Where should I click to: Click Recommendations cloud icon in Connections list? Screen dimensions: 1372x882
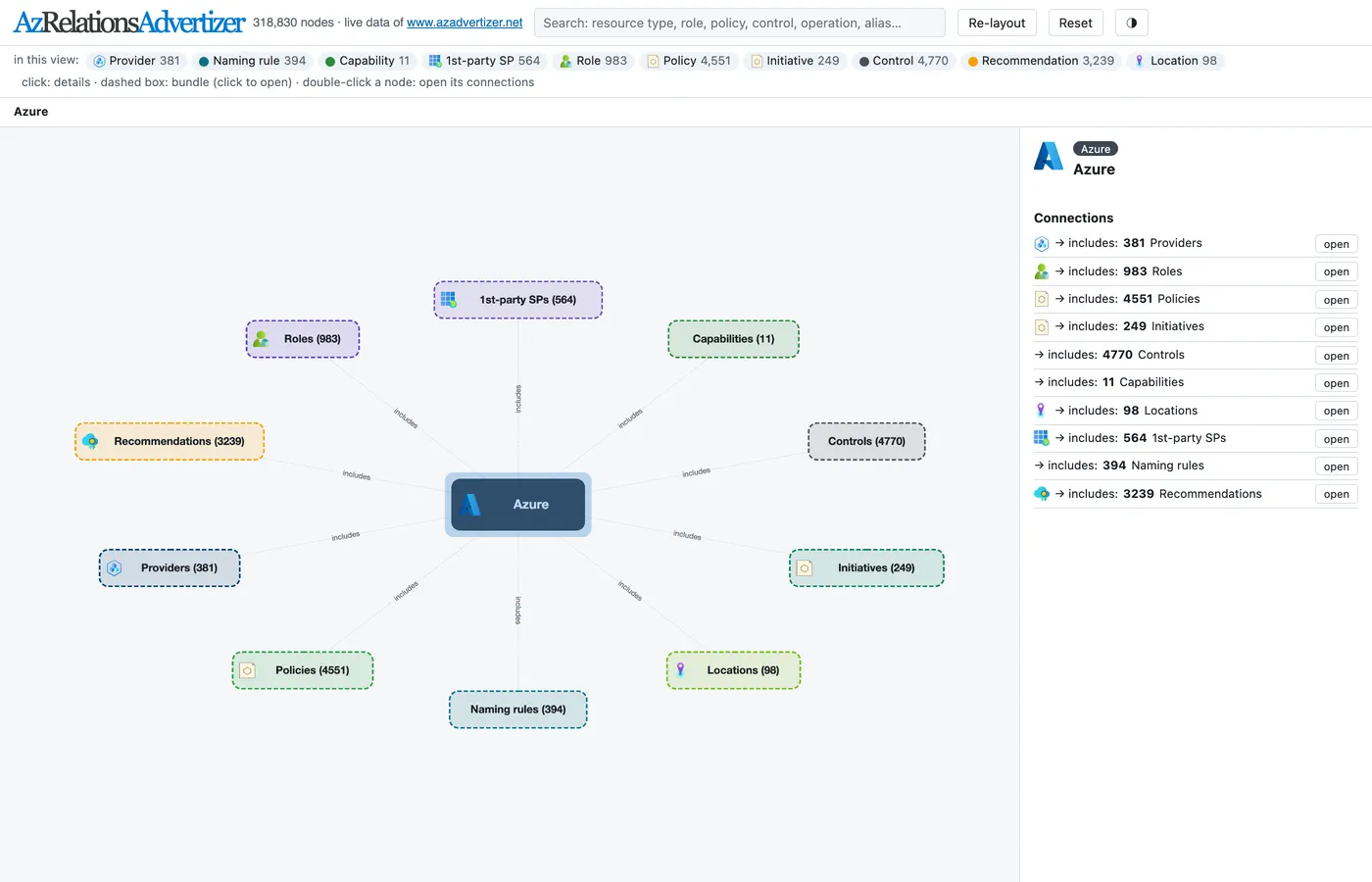[1042, 494]
